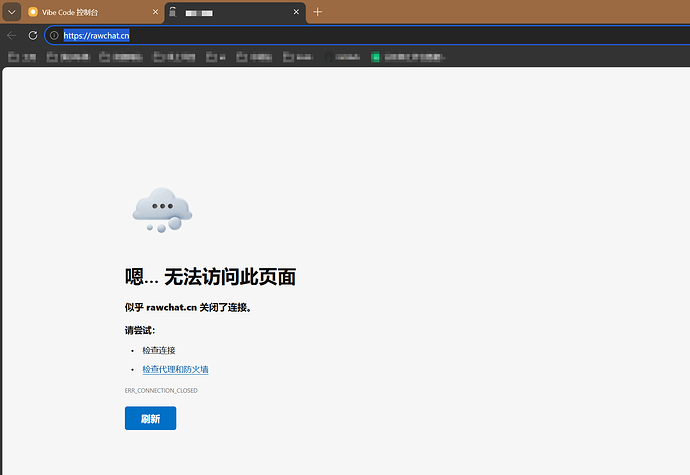The height and width of the screenshot is (475, 690).
Task: Click the blue 刷新 button
Action: (x=150, y=418)
